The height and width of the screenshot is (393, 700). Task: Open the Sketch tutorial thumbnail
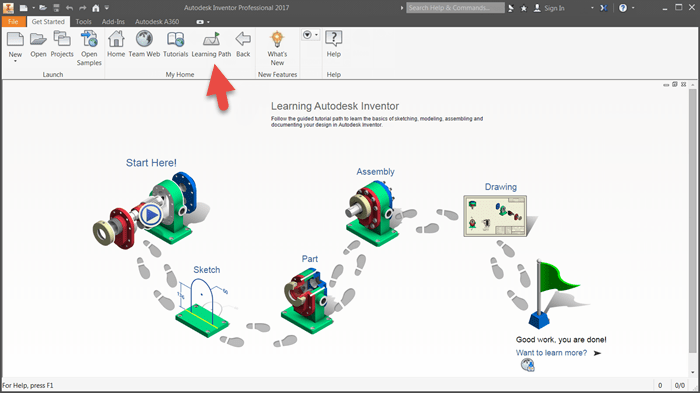coord(203,308)
